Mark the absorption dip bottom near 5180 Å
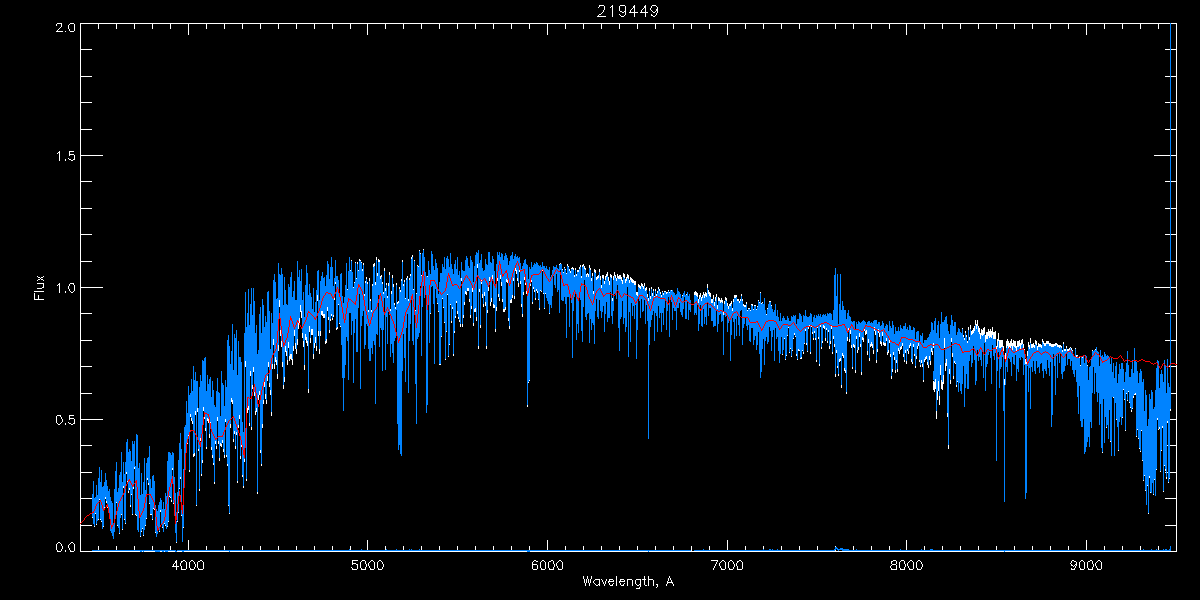Screen dimensions: 1200x600 (x=400, y=453)
